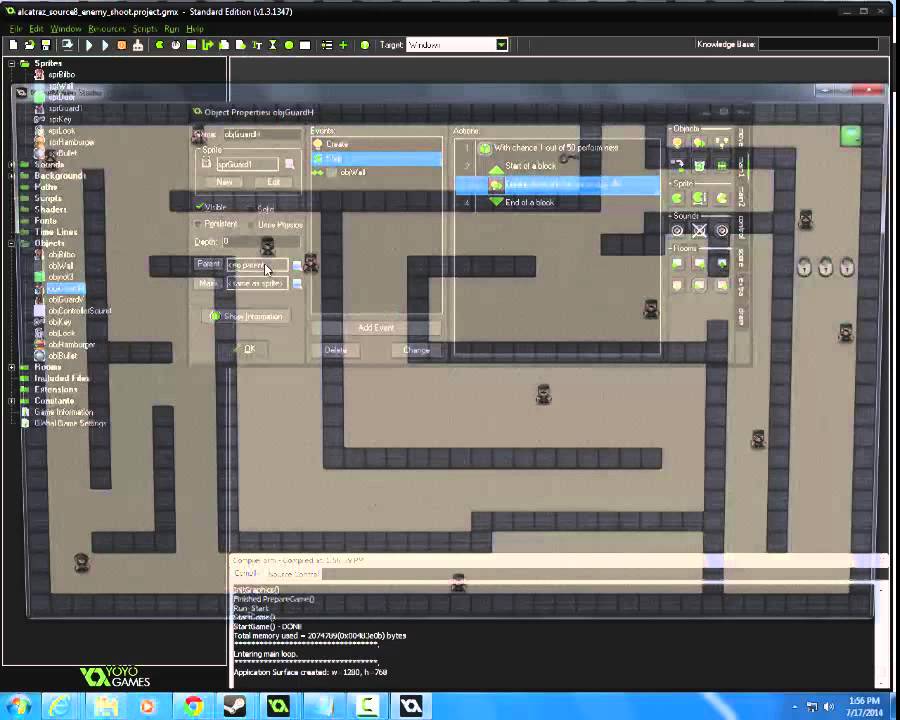Enable the Persistent checkbox
The height and width of the screenshot is (720, 900).
tap(199, 224)
